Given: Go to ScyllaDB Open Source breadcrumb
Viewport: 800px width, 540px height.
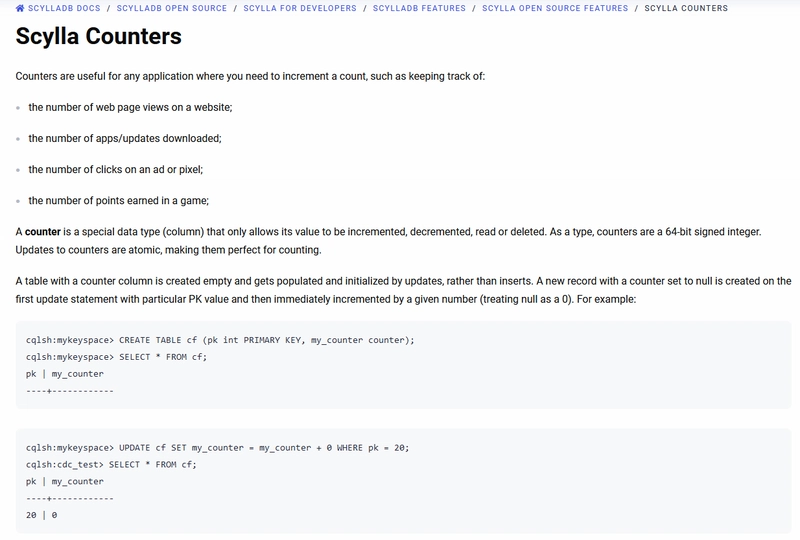Looking at the screenshot, I should [171, 8].
